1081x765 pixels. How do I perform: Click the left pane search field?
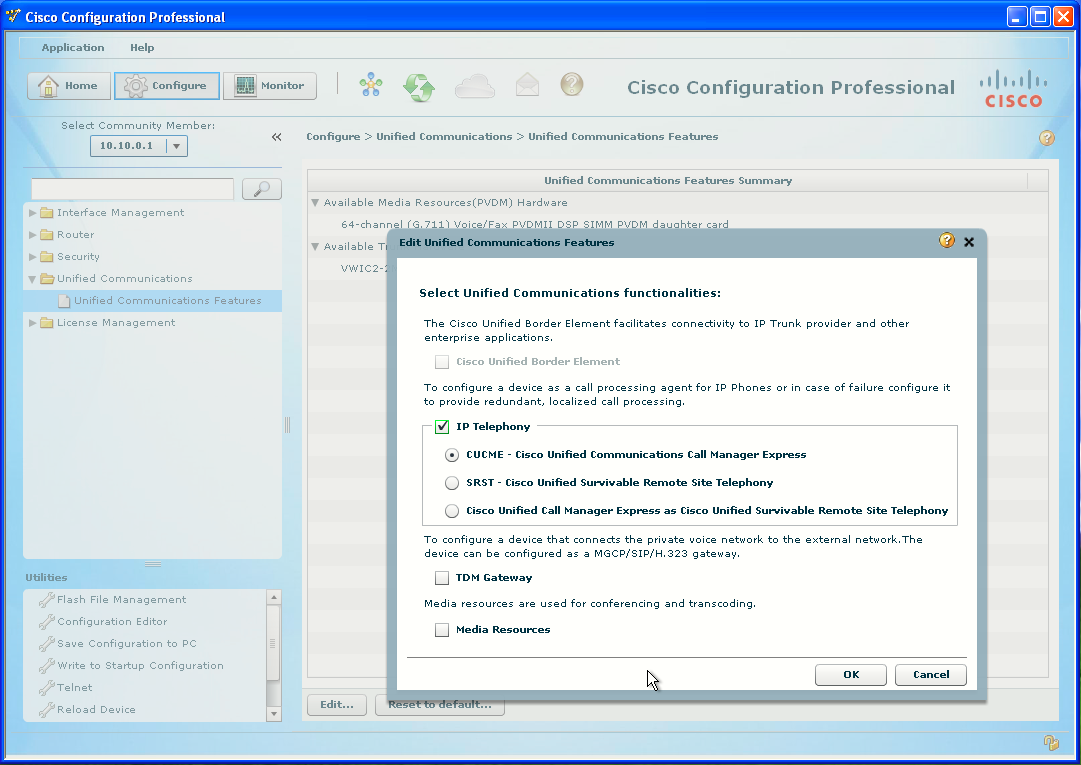click(132, 189)
